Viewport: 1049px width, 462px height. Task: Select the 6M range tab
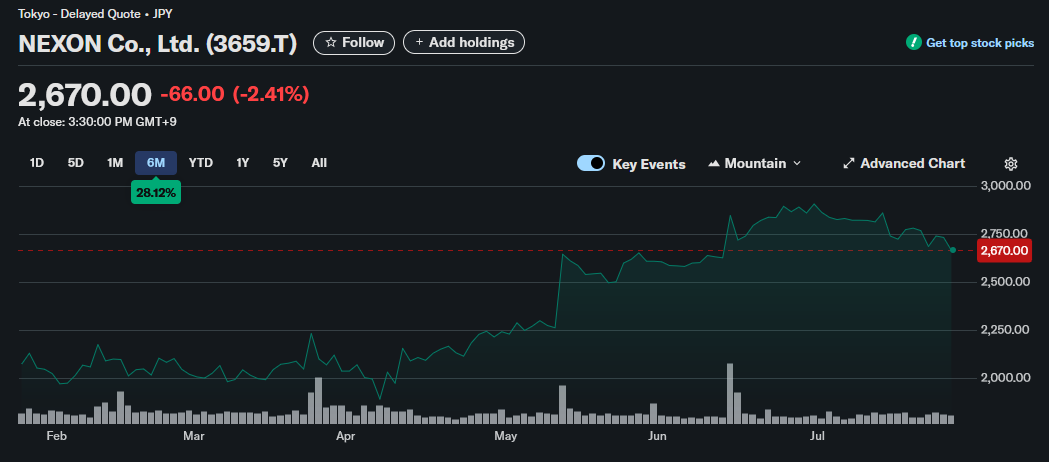(x=156, y=163)
